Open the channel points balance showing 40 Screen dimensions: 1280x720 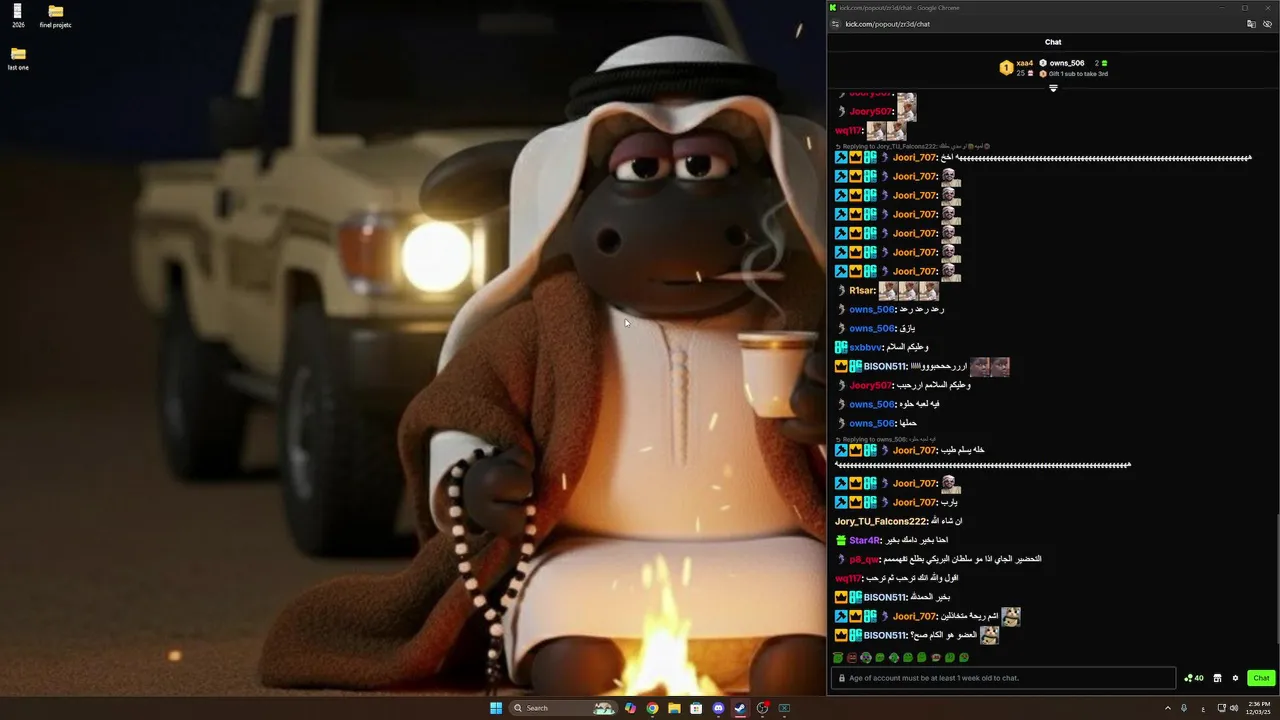click(1194, 678)
